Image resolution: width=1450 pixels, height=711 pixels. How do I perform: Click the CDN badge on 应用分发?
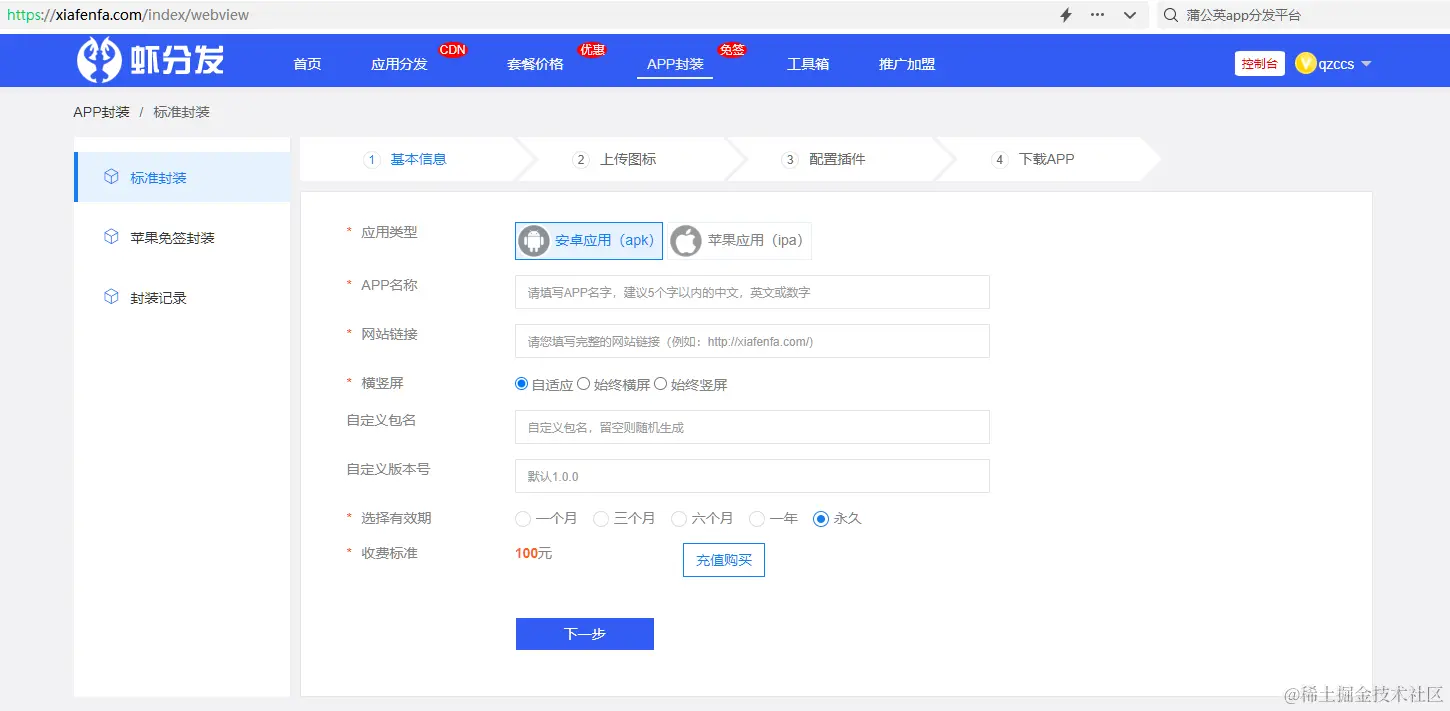tap(453, 50)
